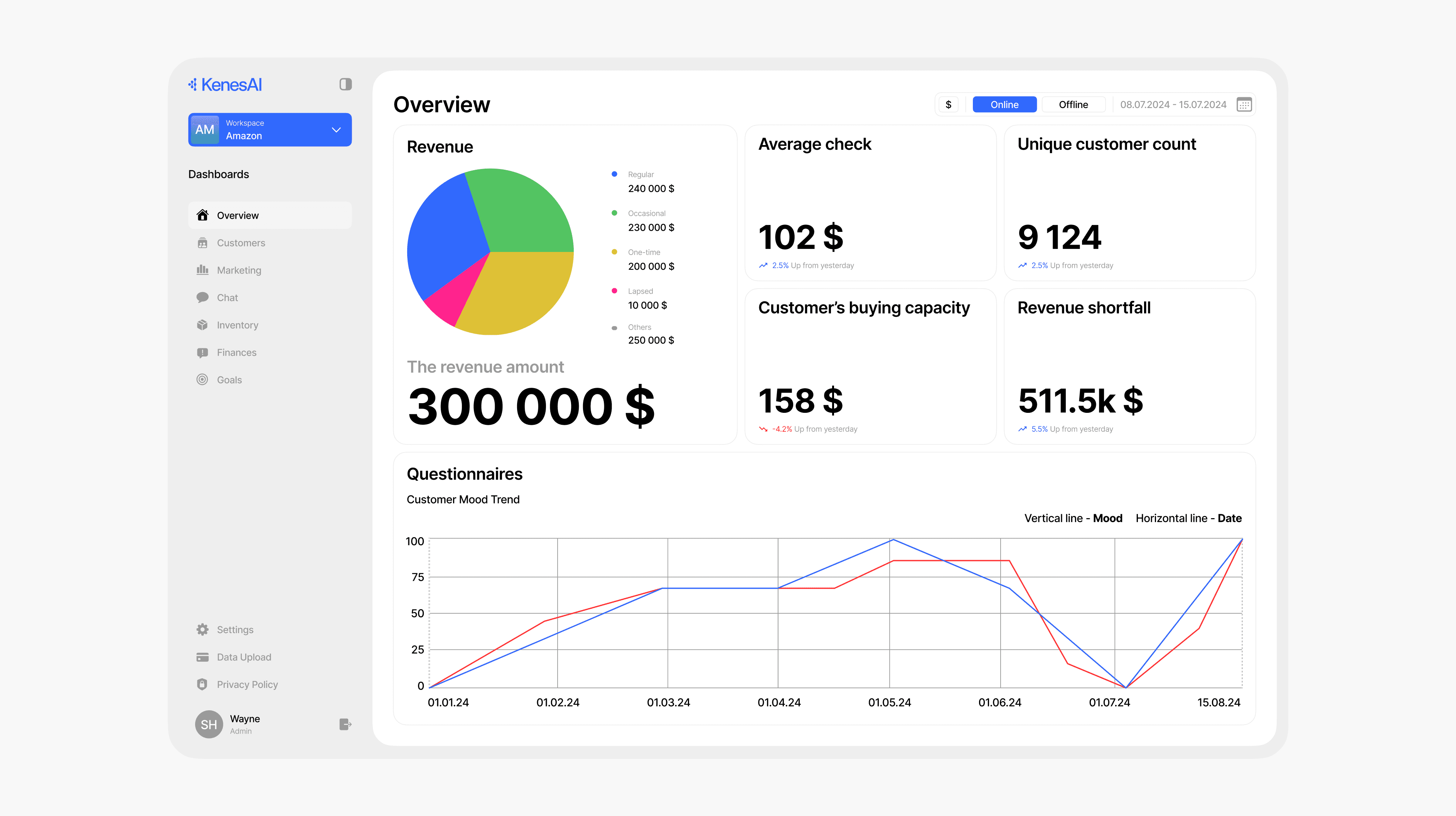Click the Dashboards sidebar heading
The height and width of the screenshot is (816, 1456).
pos(219,174)
